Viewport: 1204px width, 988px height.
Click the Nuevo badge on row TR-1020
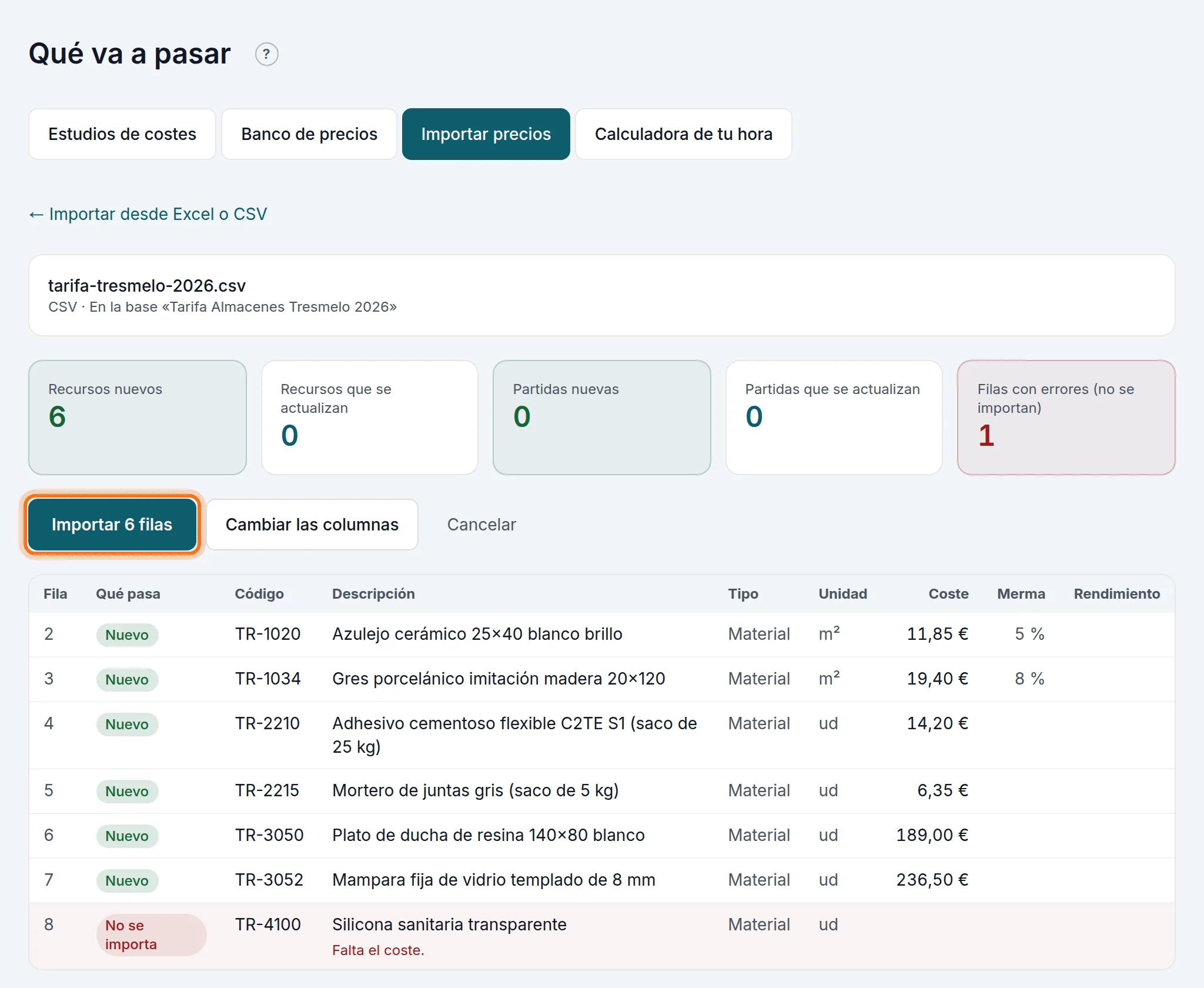(127, 635)
